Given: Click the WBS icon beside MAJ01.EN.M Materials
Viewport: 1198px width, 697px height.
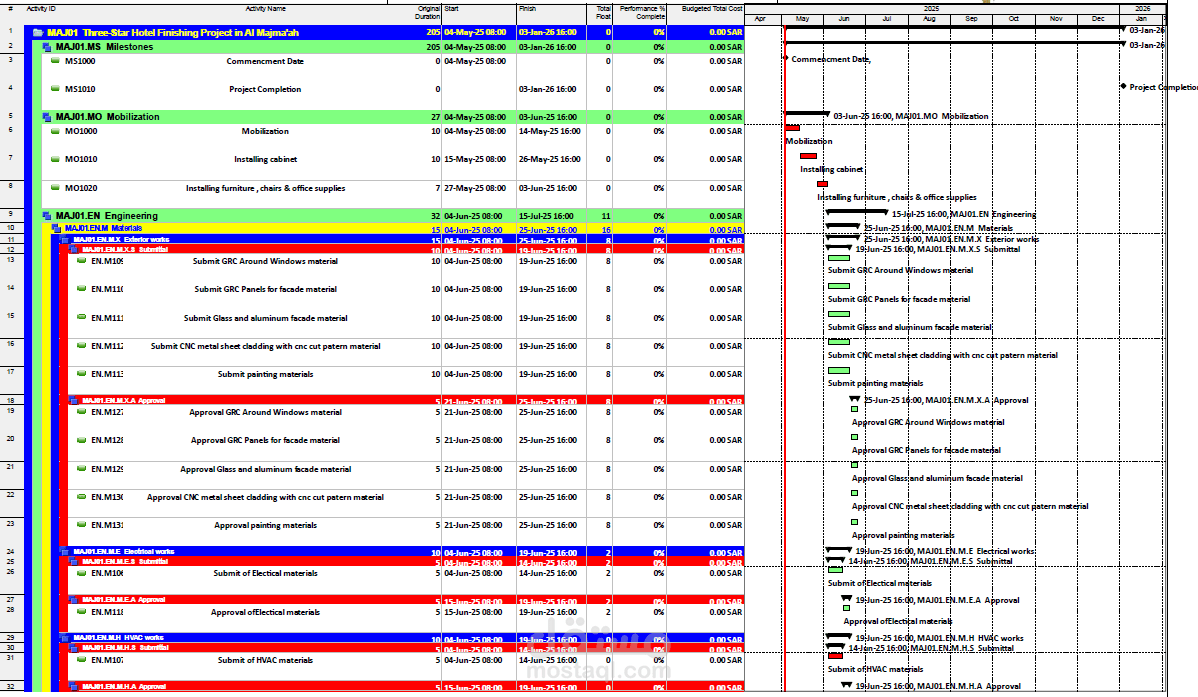Looking at the screenshot, I should tap(56, 228).
